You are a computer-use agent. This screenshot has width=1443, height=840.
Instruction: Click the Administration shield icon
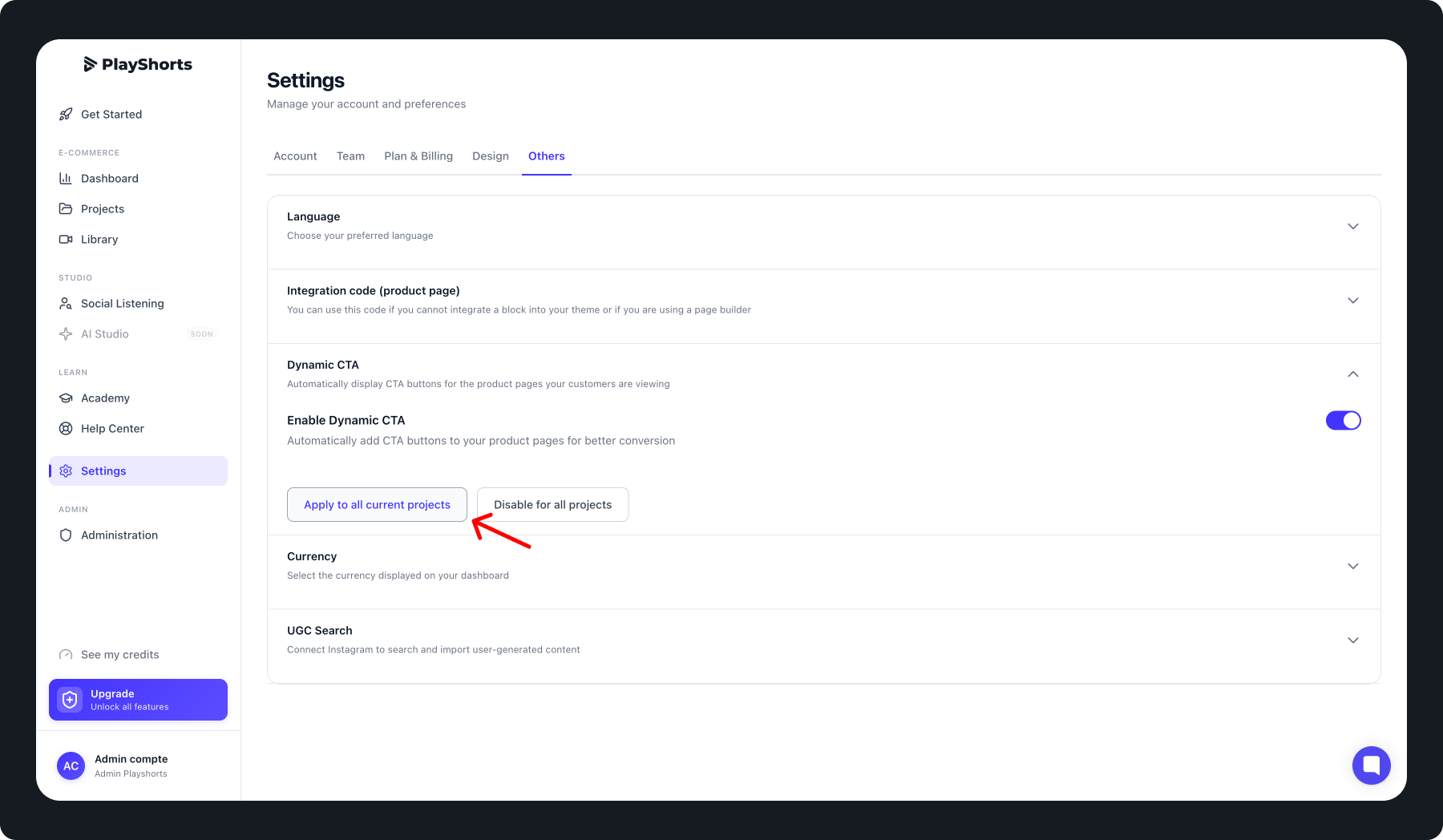(x=66, y=535)
